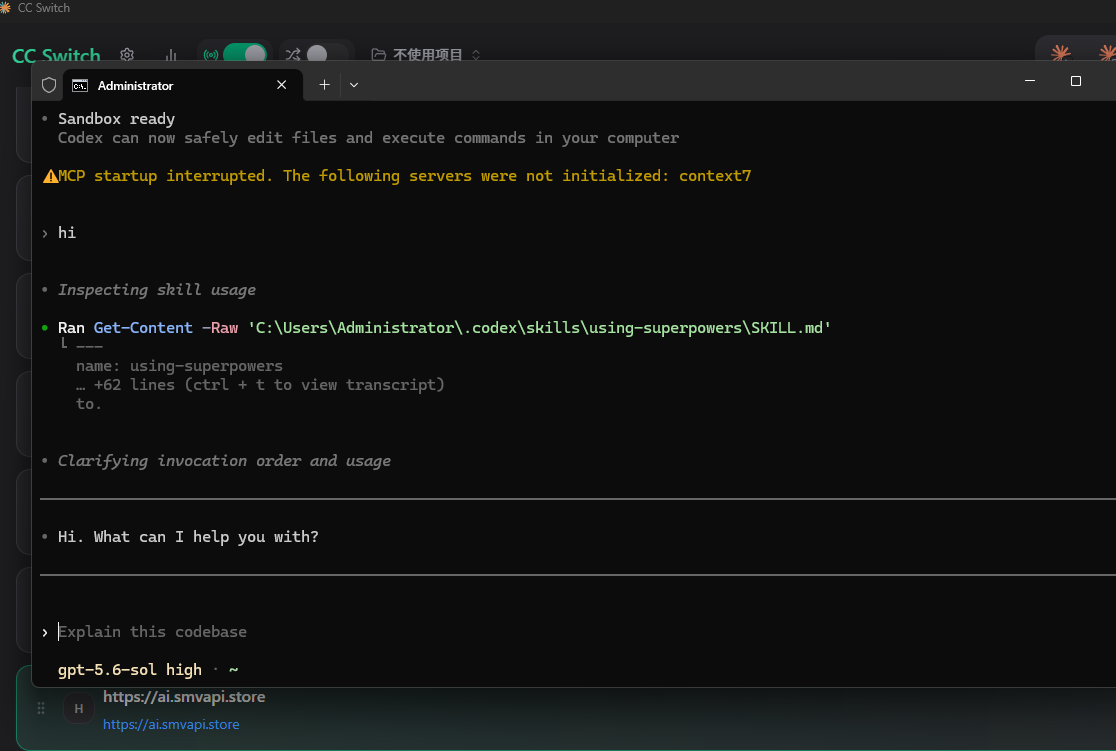Click the green dot beside 'Ran' command
Viewport: 1116px width, 751px height.
pyautogui.click(x=45, y=327)
